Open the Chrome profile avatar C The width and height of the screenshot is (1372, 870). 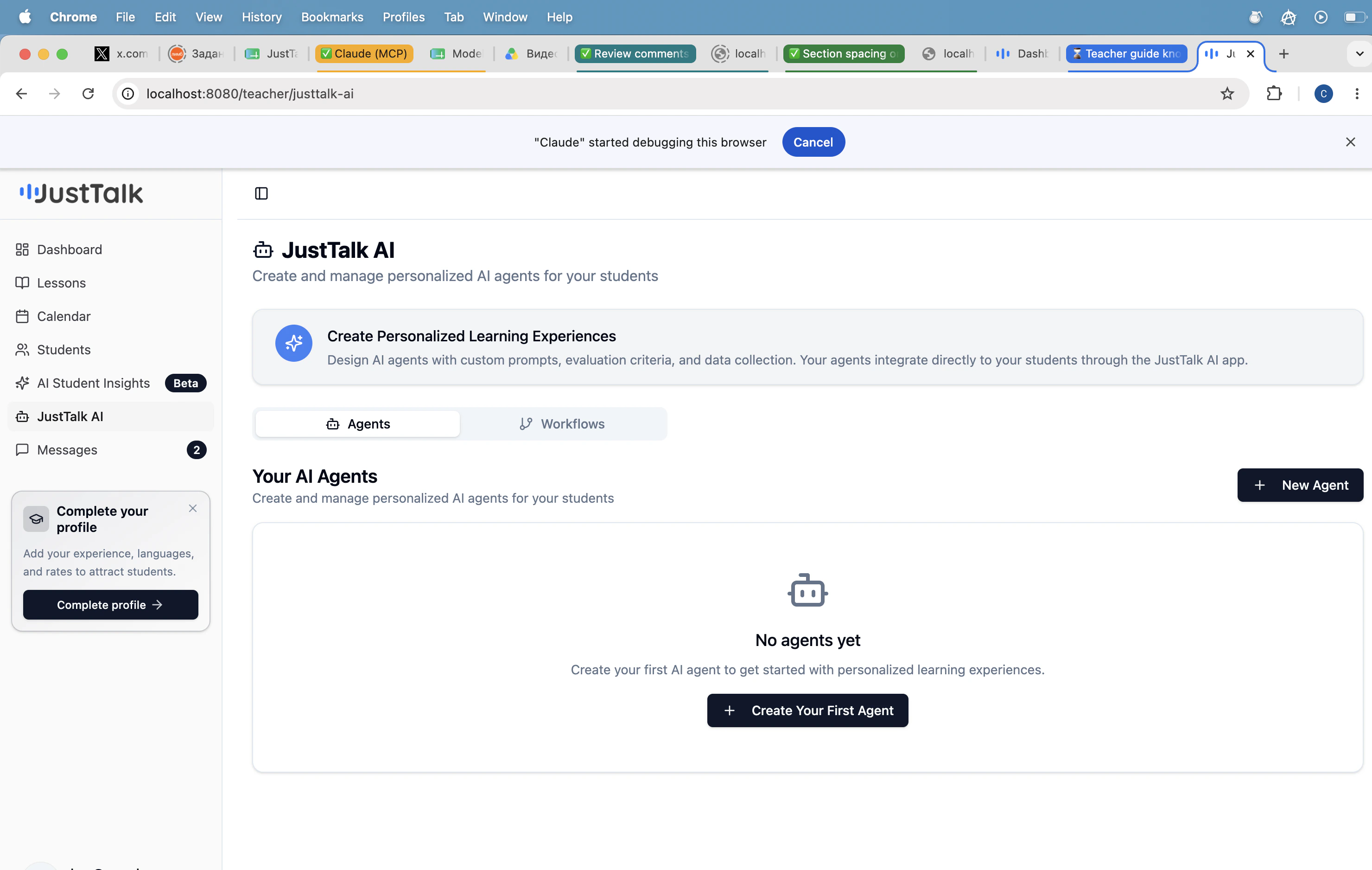click(1323, 94)
